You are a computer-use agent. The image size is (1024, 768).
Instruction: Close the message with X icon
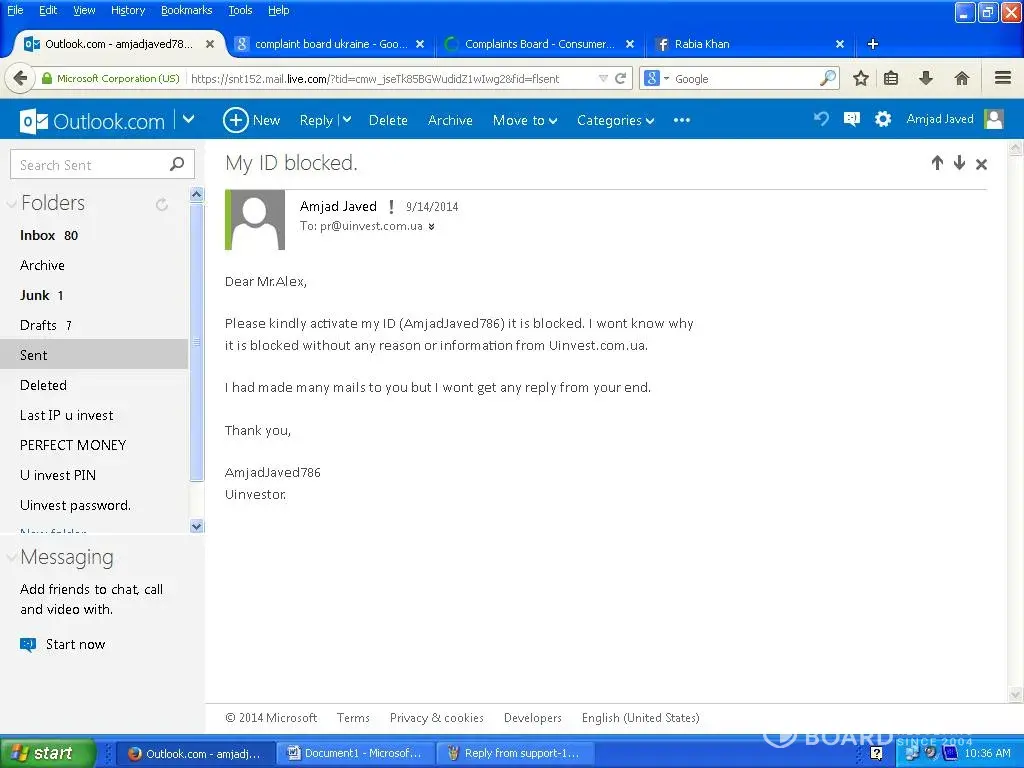point(981,164)
